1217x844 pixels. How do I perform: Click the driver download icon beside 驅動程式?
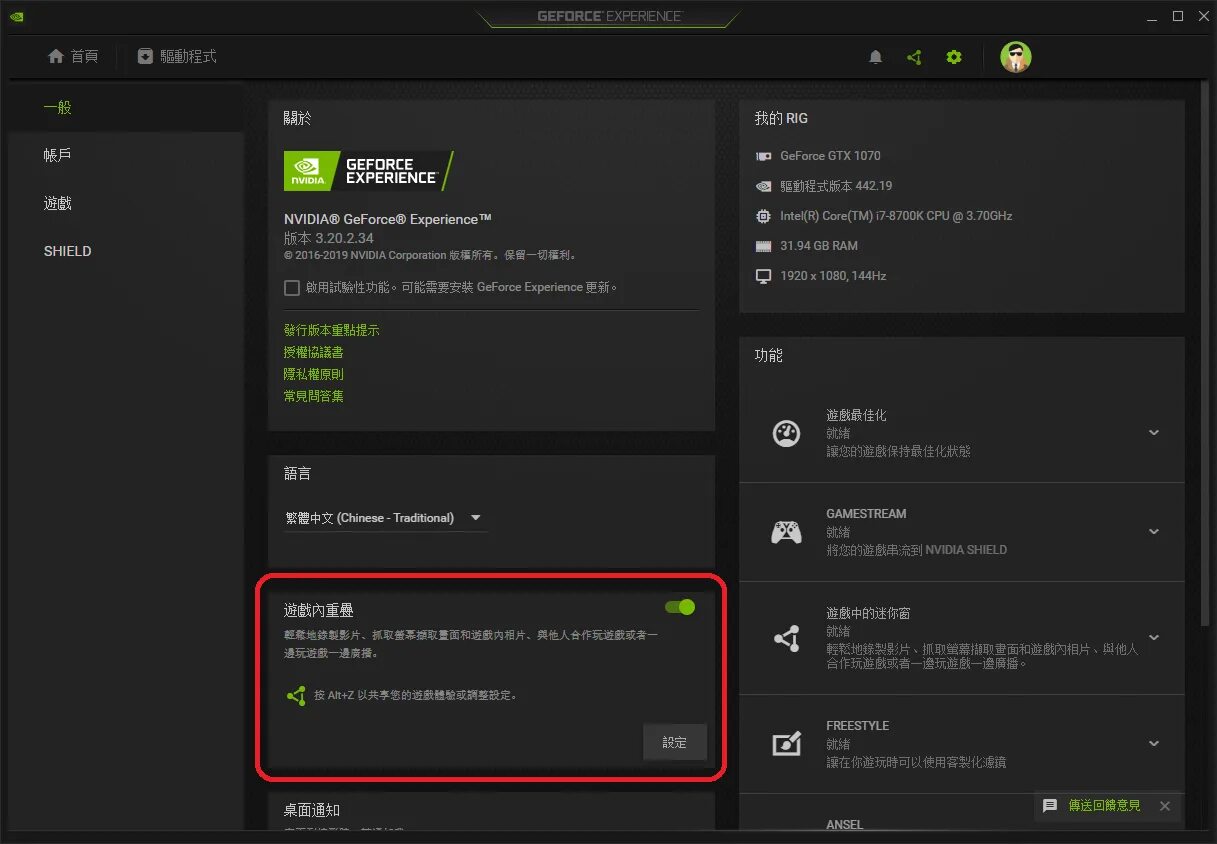[x=145, y=56]
